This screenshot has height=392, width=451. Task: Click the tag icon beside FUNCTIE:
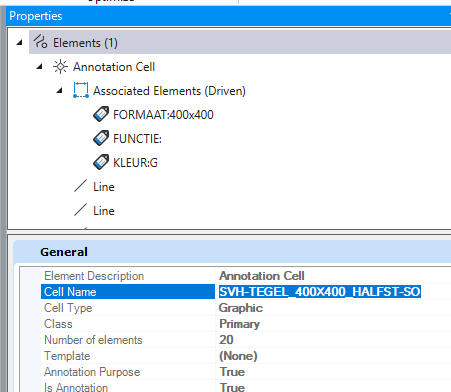click(101, 138)
